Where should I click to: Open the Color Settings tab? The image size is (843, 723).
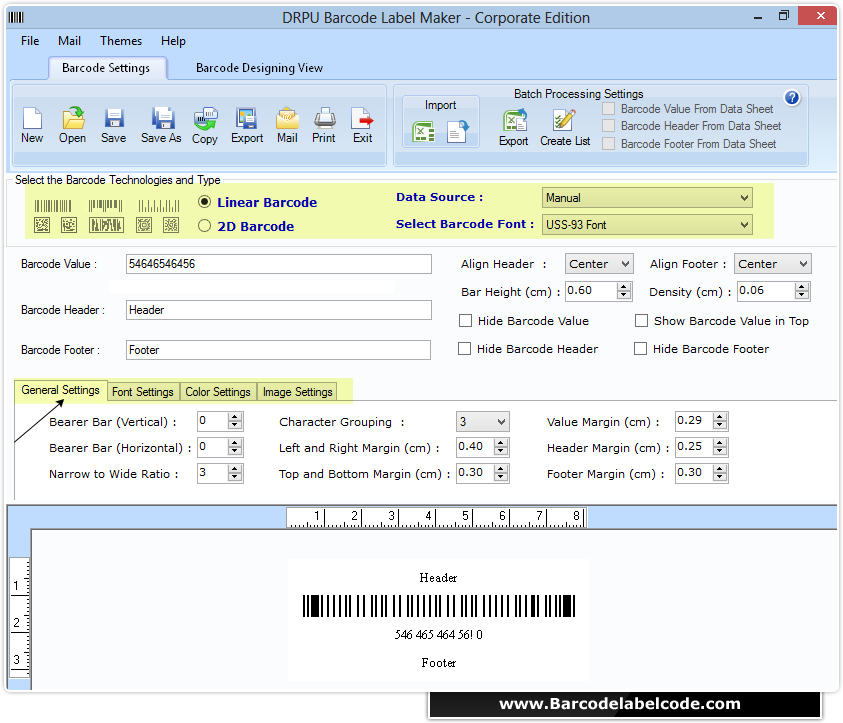[x=218, y=392]
